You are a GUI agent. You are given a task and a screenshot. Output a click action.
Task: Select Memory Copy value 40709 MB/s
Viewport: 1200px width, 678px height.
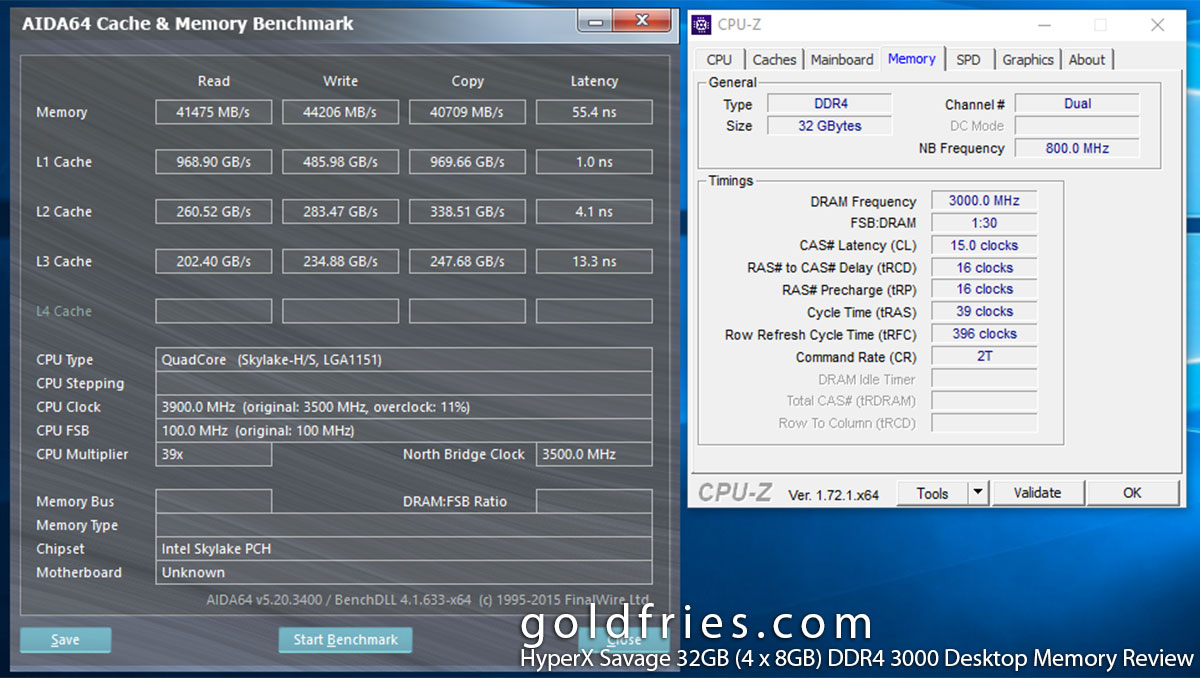(467, 112)
